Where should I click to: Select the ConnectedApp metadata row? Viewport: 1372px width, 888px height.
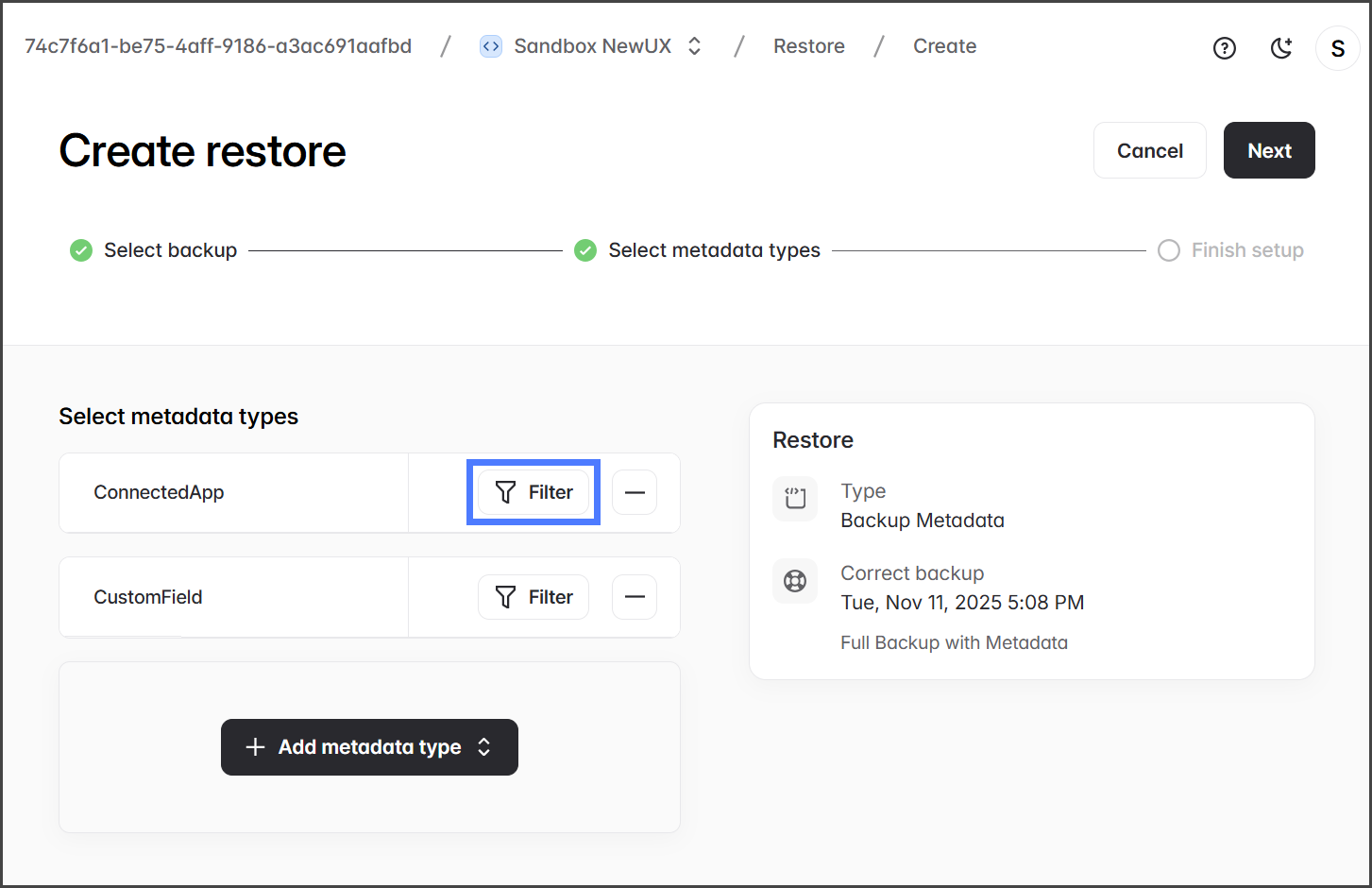click(x=159, y=492)
